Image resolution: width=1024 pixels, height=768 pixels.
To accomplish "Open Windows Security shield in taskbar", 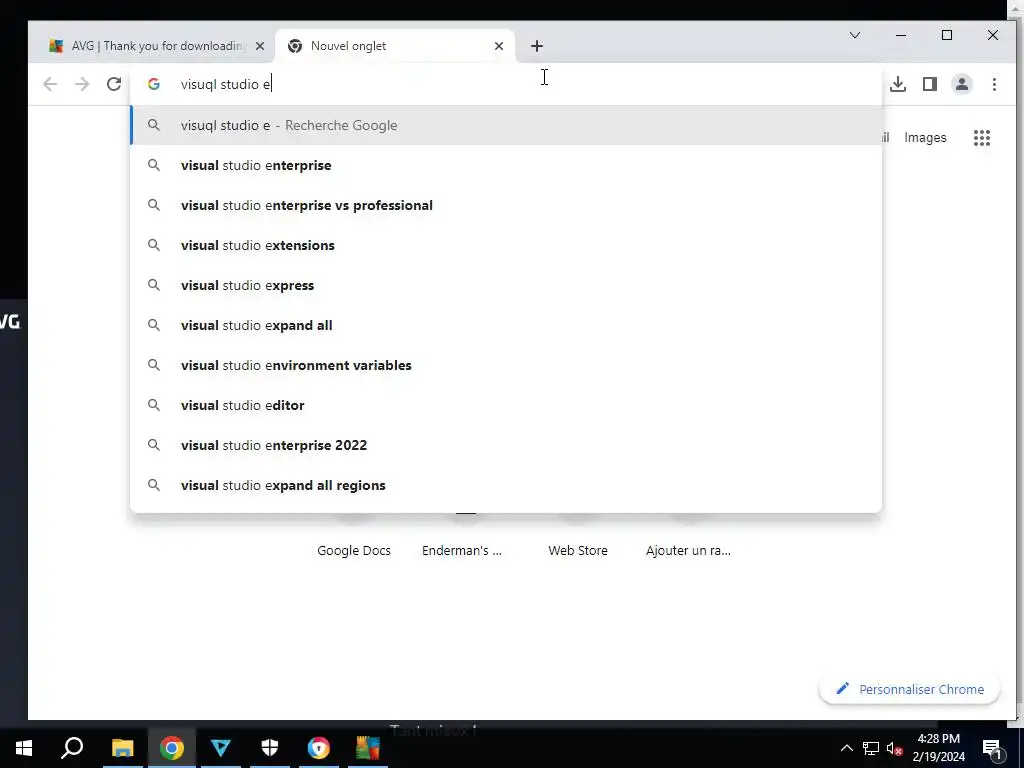I will point(270,748).
